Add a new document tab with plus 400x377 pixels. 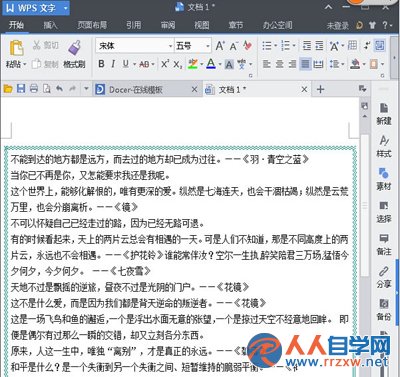click(x=320, y=89)
